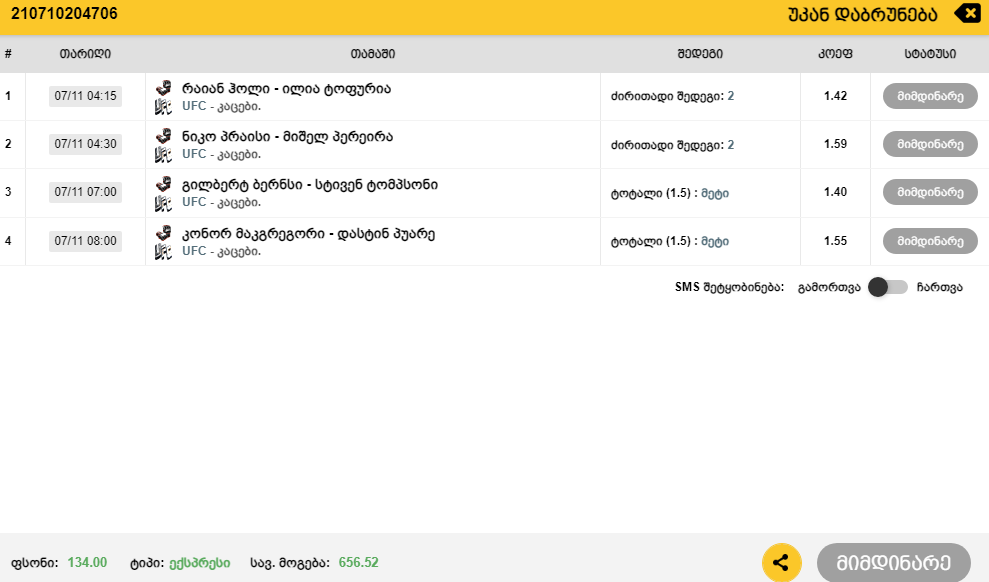This screenshot has height=582, width=989.
Task: Click მიმდინარე status button in row 2
Action: (930, 144)
